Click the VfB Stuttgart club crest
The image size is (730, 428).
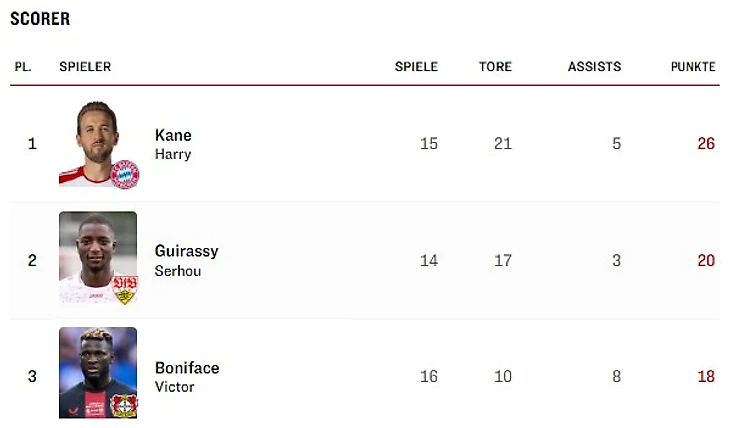coord(125,289)
